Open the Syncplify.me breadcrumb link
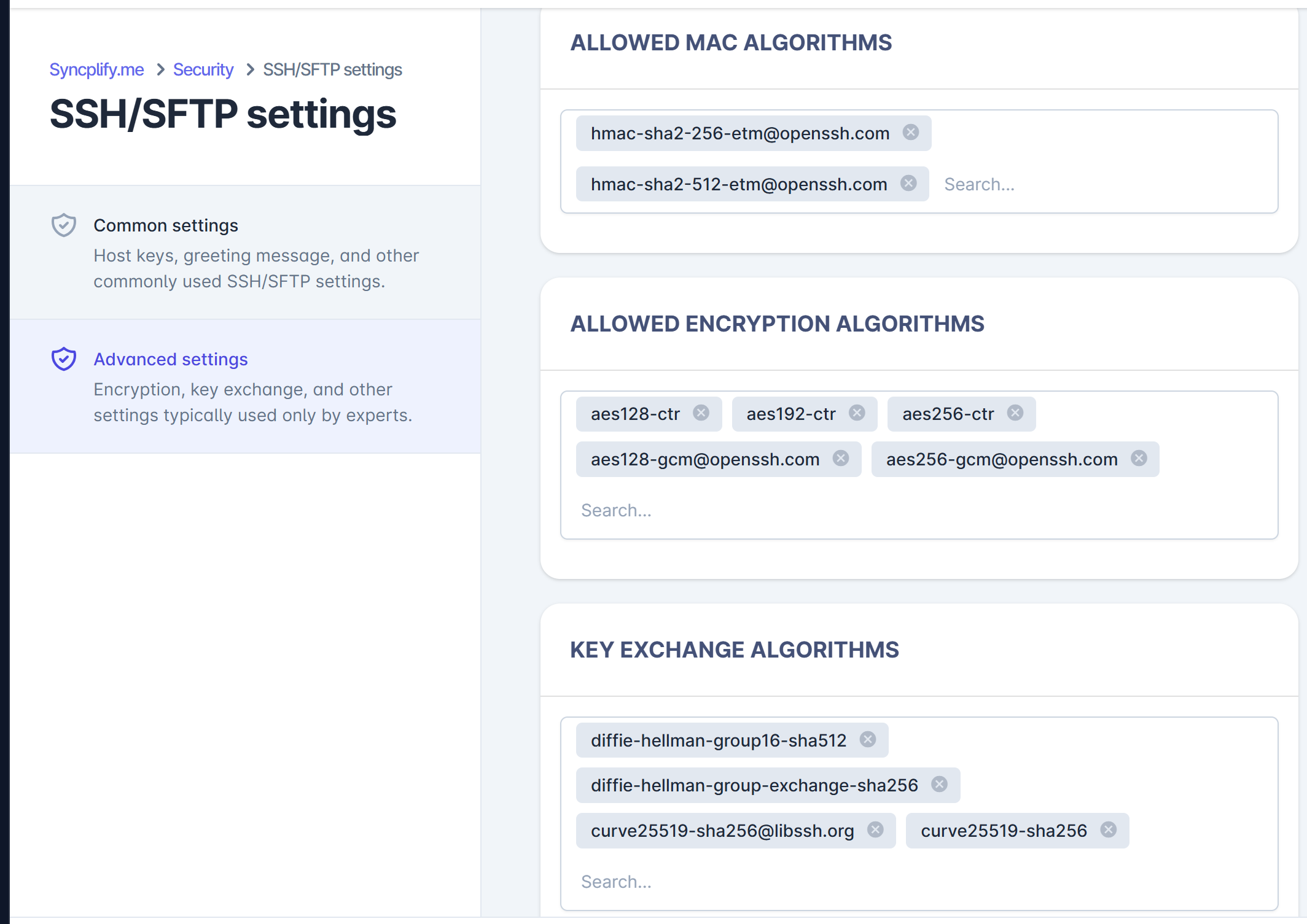Viewport: 1307px width, 924px height. click(x=96, y=69)
